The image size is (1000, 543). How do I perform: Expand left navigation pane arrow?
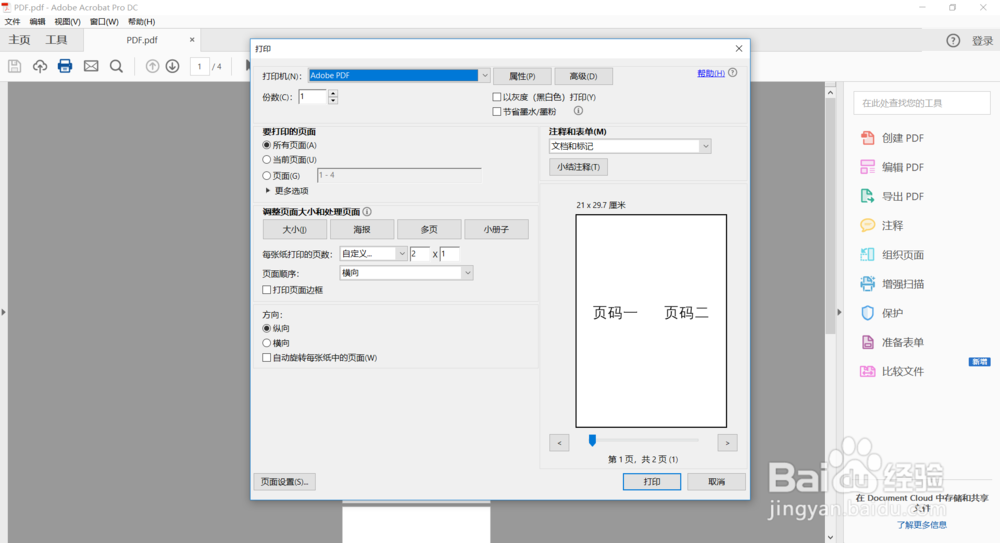tap(3, 312)
